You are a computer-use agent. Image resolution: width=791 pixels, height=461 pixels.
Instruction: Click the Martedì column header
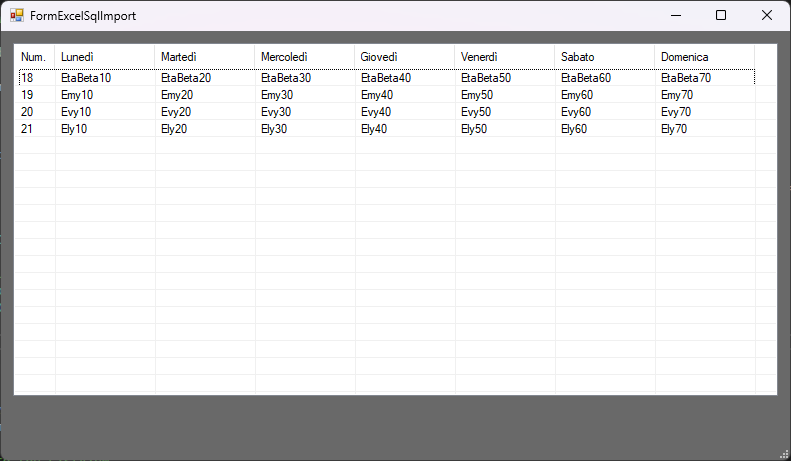click(204, 57)
